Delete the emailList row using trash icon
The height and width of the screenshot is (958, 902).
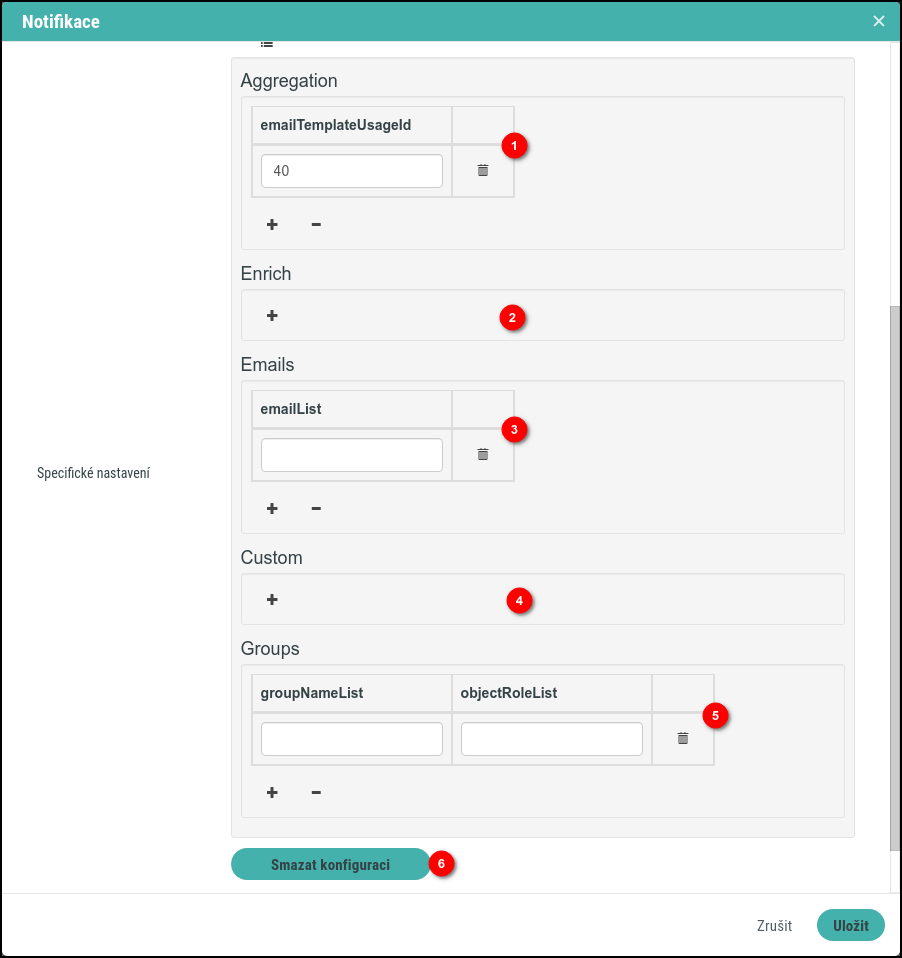point(482,454)
